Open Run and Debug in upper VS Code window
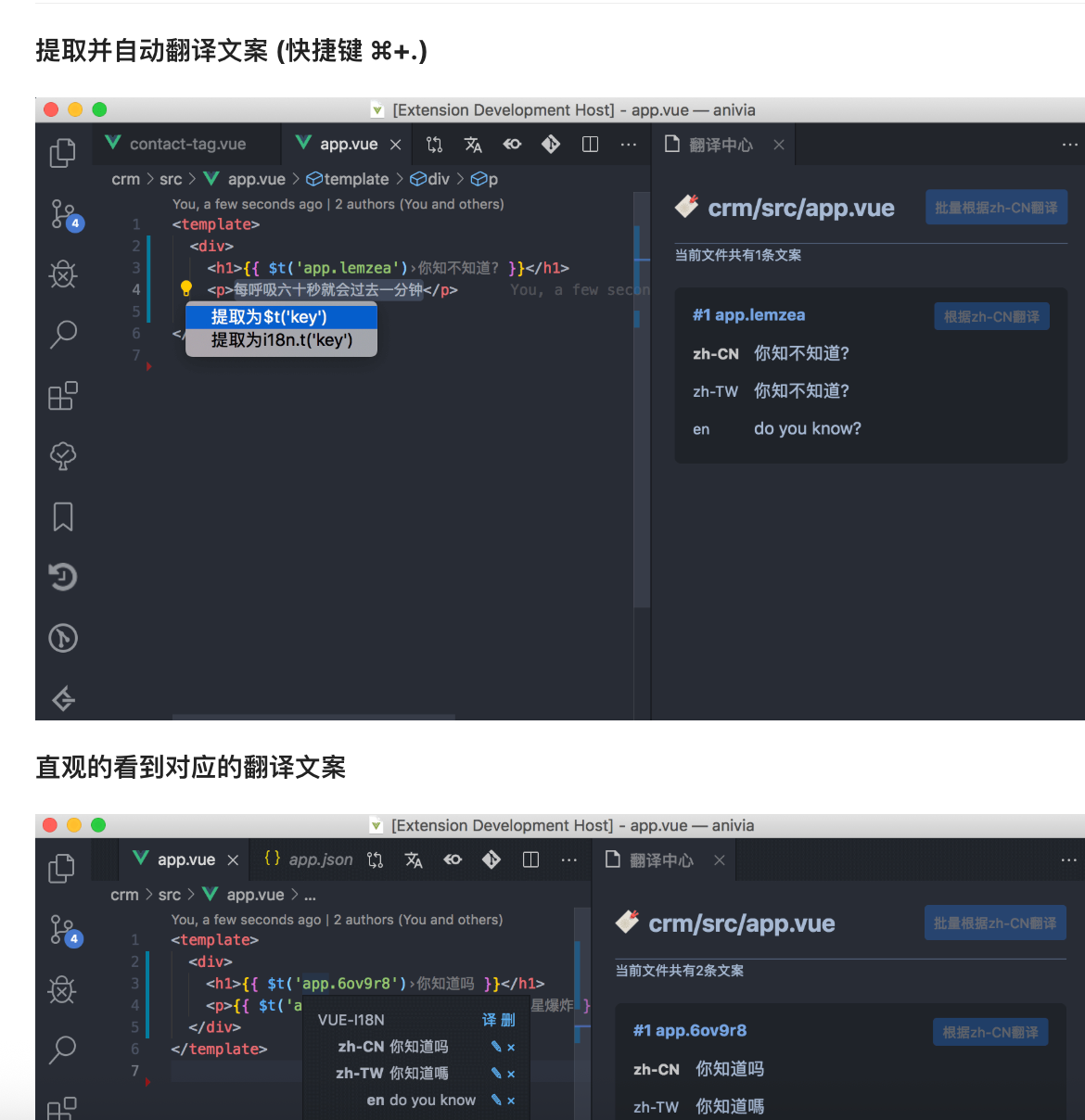This screenshot has height=1120, width=1085. tap(63, 274)
